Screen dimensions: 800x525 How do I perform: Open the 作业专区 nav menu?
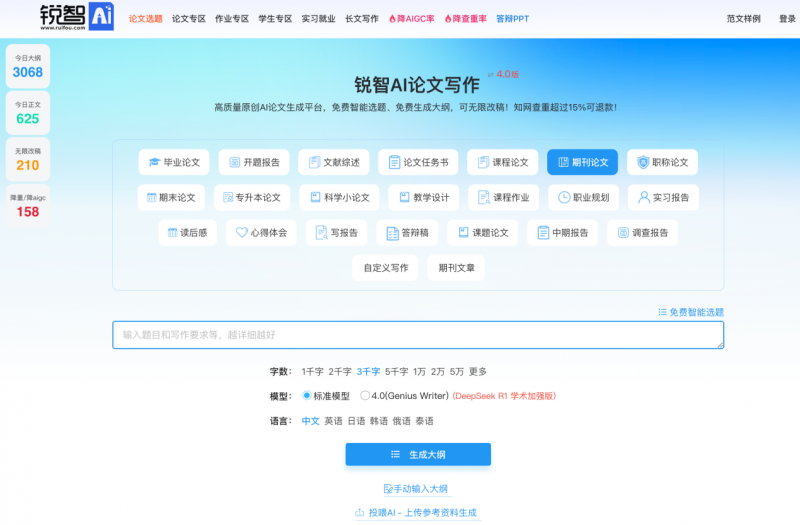pos(232,19)
